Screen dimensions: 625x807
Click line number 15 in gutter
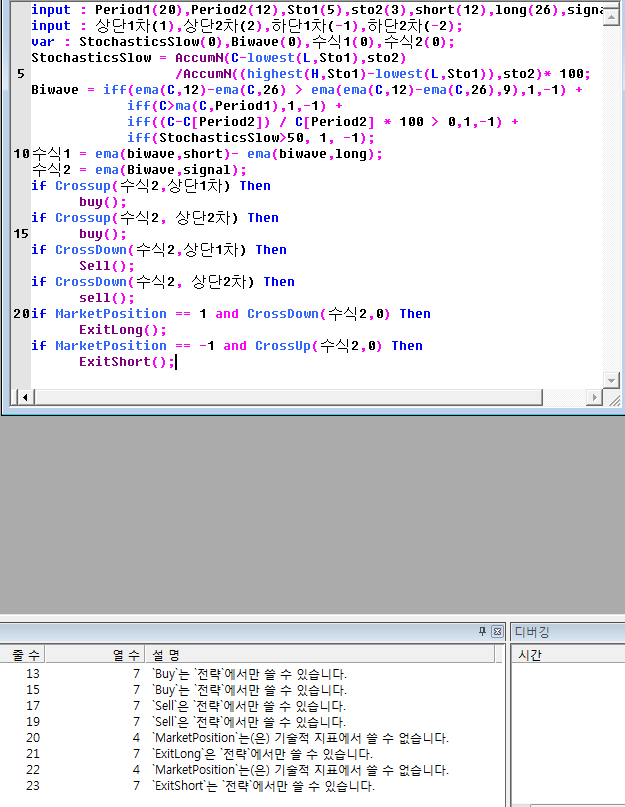[x=21, y=234]
